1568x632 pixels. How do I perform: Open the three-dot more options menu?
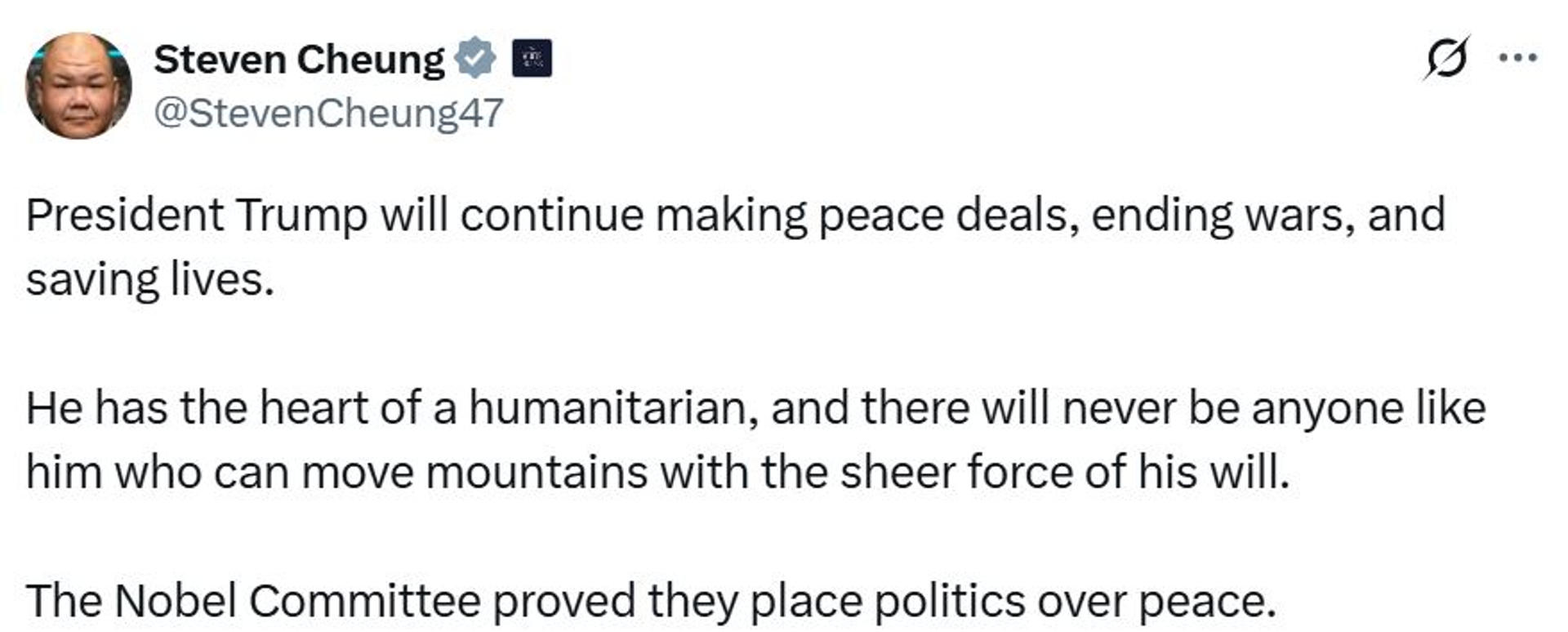pos(1518,58)
